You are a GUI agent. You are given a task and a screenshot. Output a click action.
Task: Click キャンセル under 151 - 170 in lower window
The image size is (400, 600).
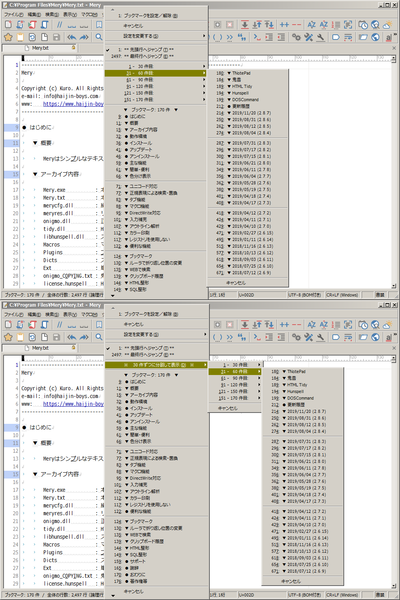(x=235, y=408)
